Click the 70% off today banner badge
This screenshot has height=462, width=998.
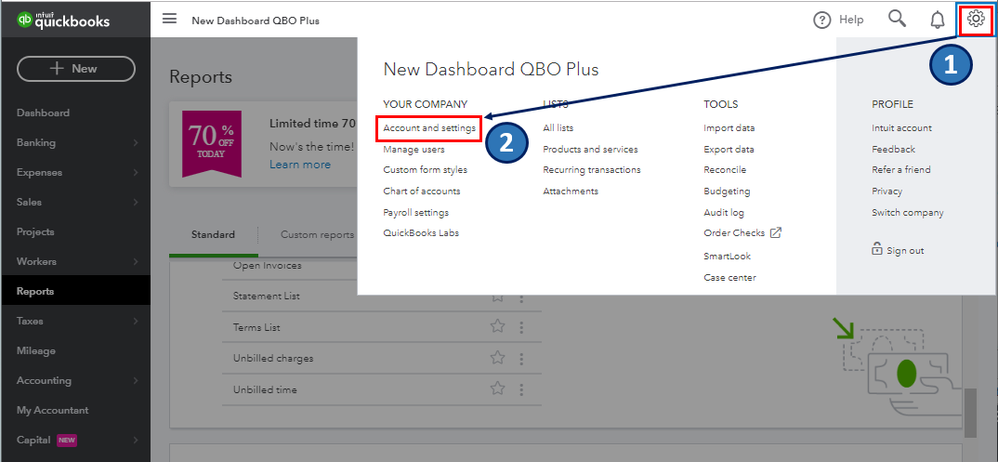pos(211,144)
